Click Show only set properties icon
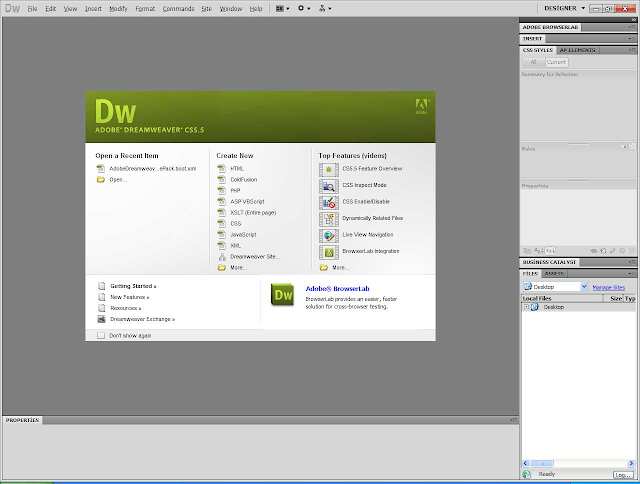640x484 pixels. point(550,251)
